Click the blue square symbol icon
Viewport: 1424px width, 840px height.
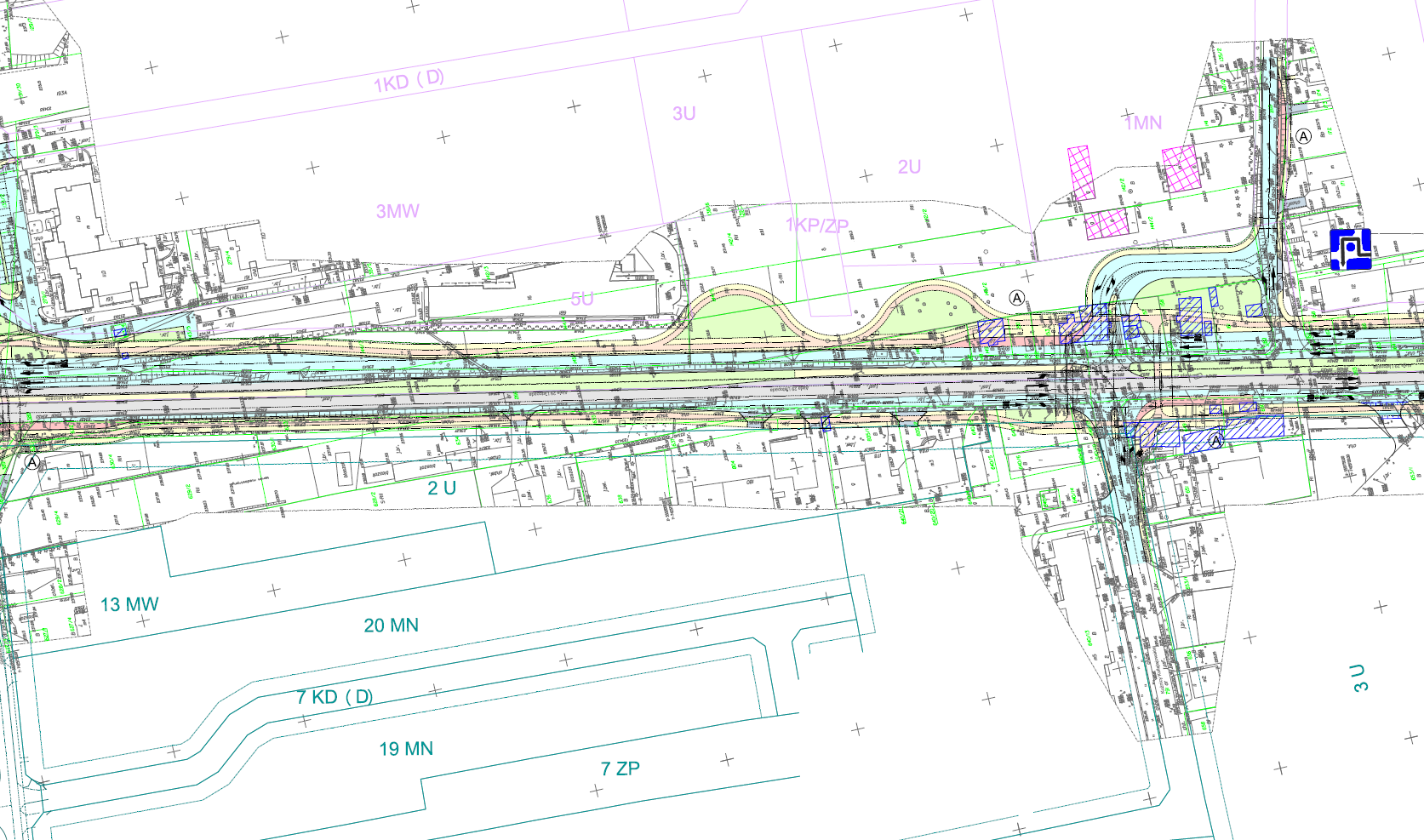click(1351, 249)
